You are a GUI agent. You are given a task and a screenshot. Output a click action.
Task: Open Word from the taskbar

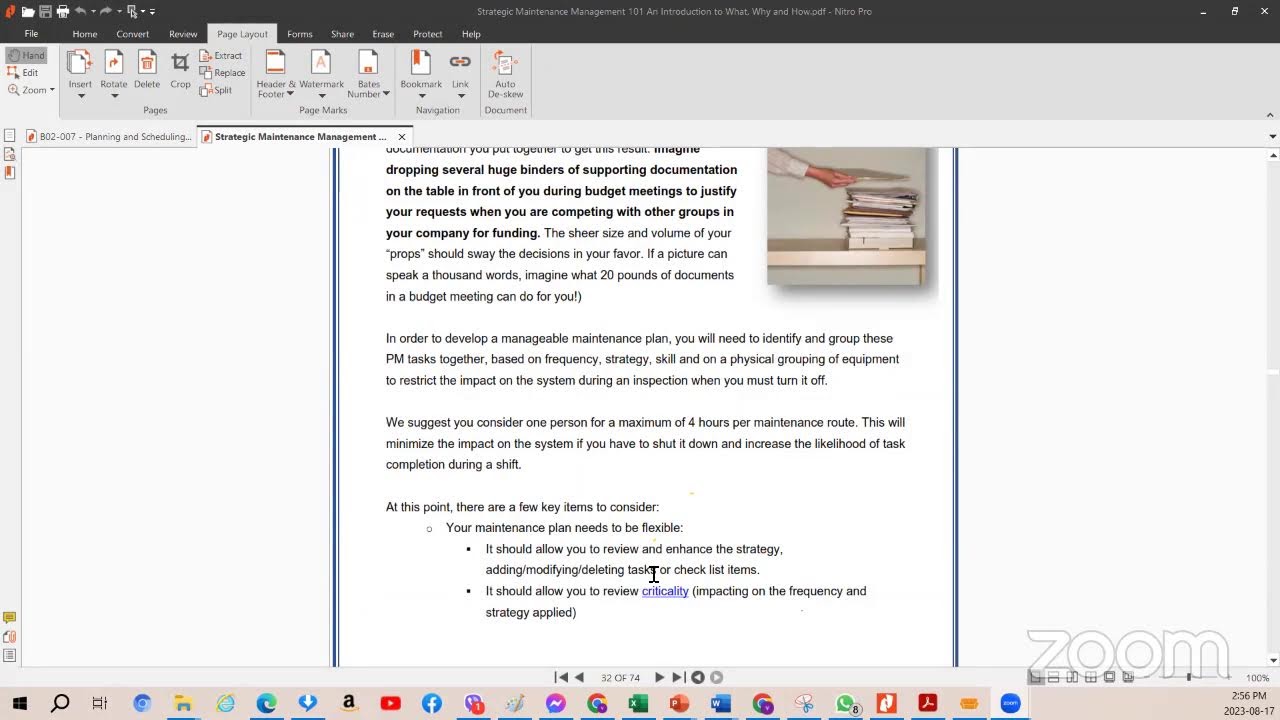720,704
